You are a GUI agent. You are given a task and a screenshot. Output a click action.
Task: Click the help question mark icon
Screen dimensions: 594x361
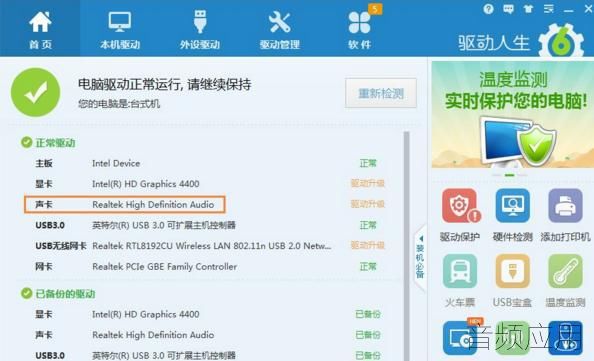tap(488, 9)
